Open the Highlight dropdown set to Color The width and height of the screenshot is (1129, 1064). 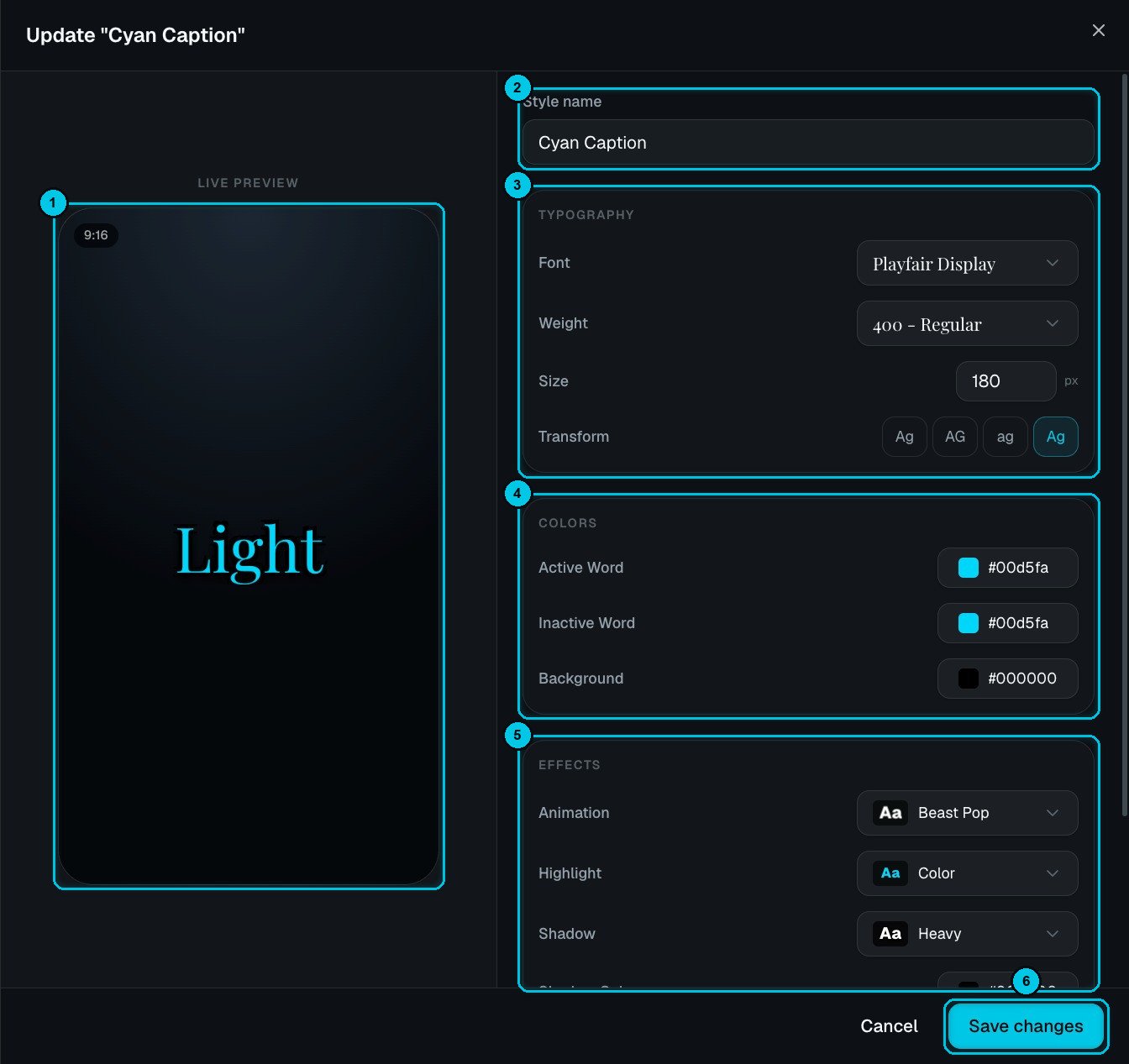967,873
